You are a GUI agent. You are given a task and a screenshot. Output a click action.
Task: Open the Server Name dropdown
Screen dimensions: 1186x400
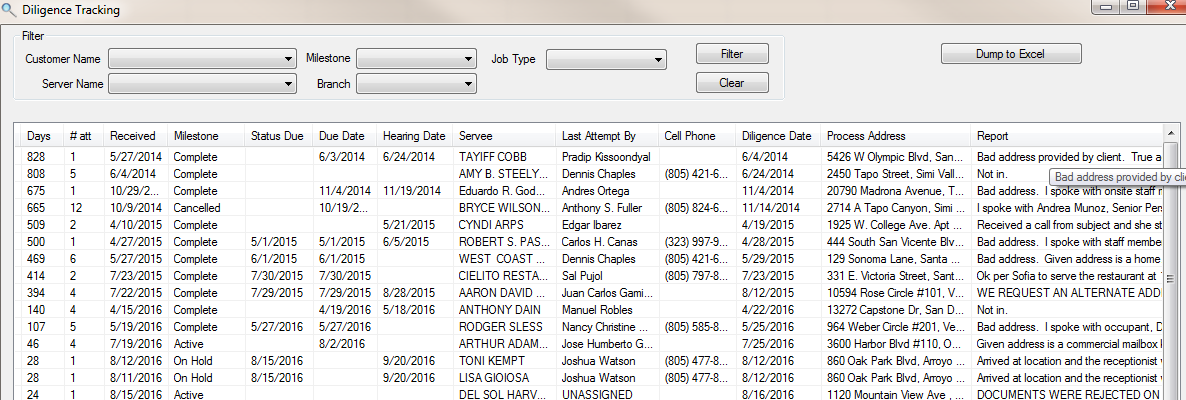click(202, 84)
